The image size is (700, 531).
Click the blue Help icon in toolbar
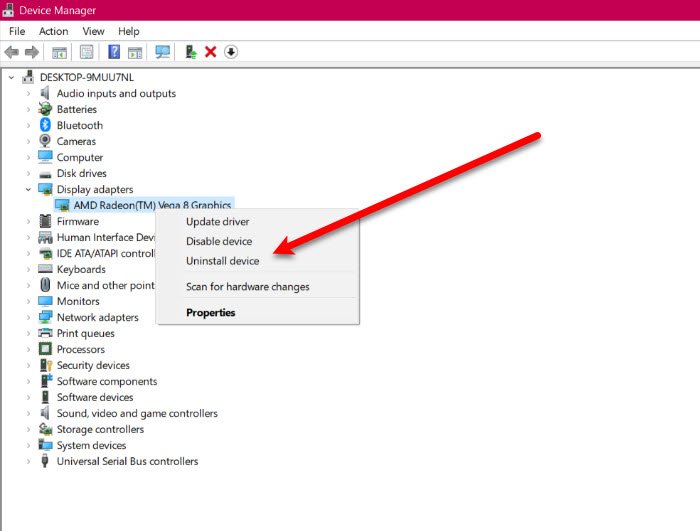coord(114,52)
